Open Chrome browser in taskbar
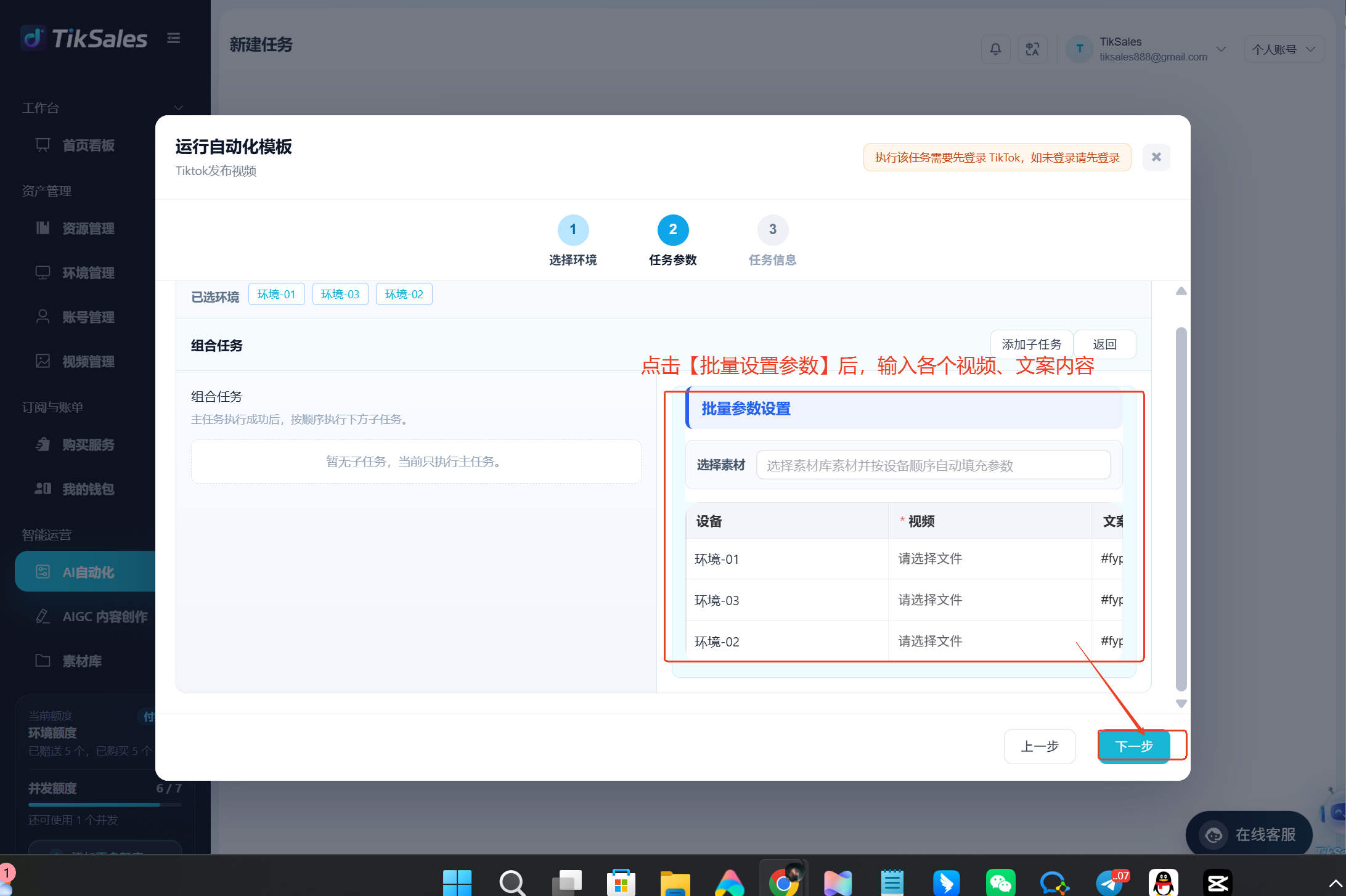 783,881
